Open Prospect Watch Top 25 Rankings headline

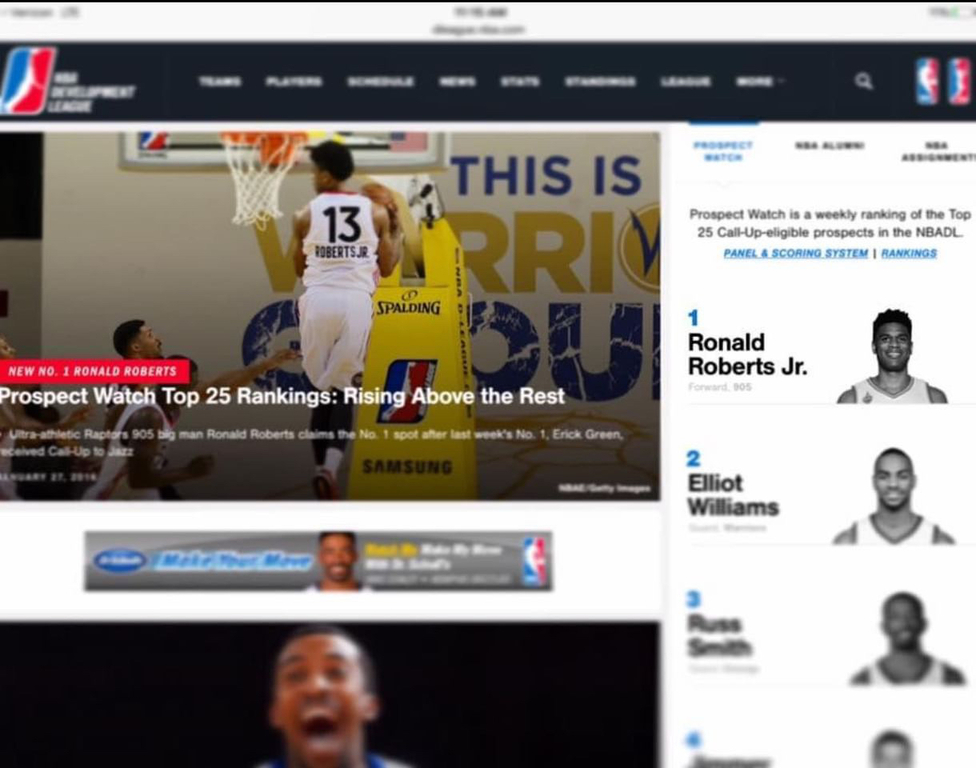[282, 396]
